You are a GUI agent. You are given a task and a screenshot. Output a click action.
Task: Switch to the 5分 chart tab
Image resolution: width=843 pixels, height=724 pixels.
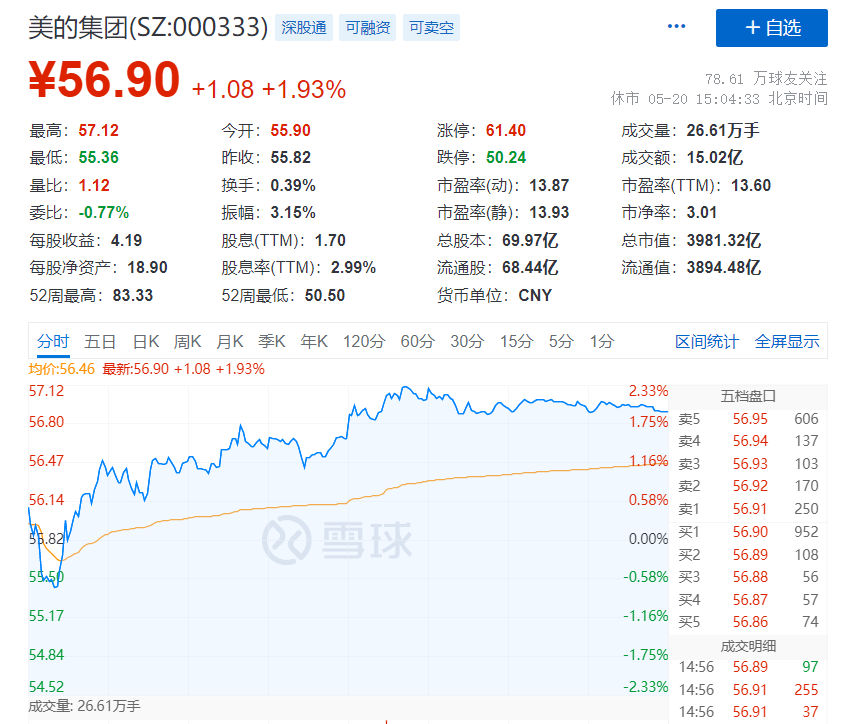[561, 341]
